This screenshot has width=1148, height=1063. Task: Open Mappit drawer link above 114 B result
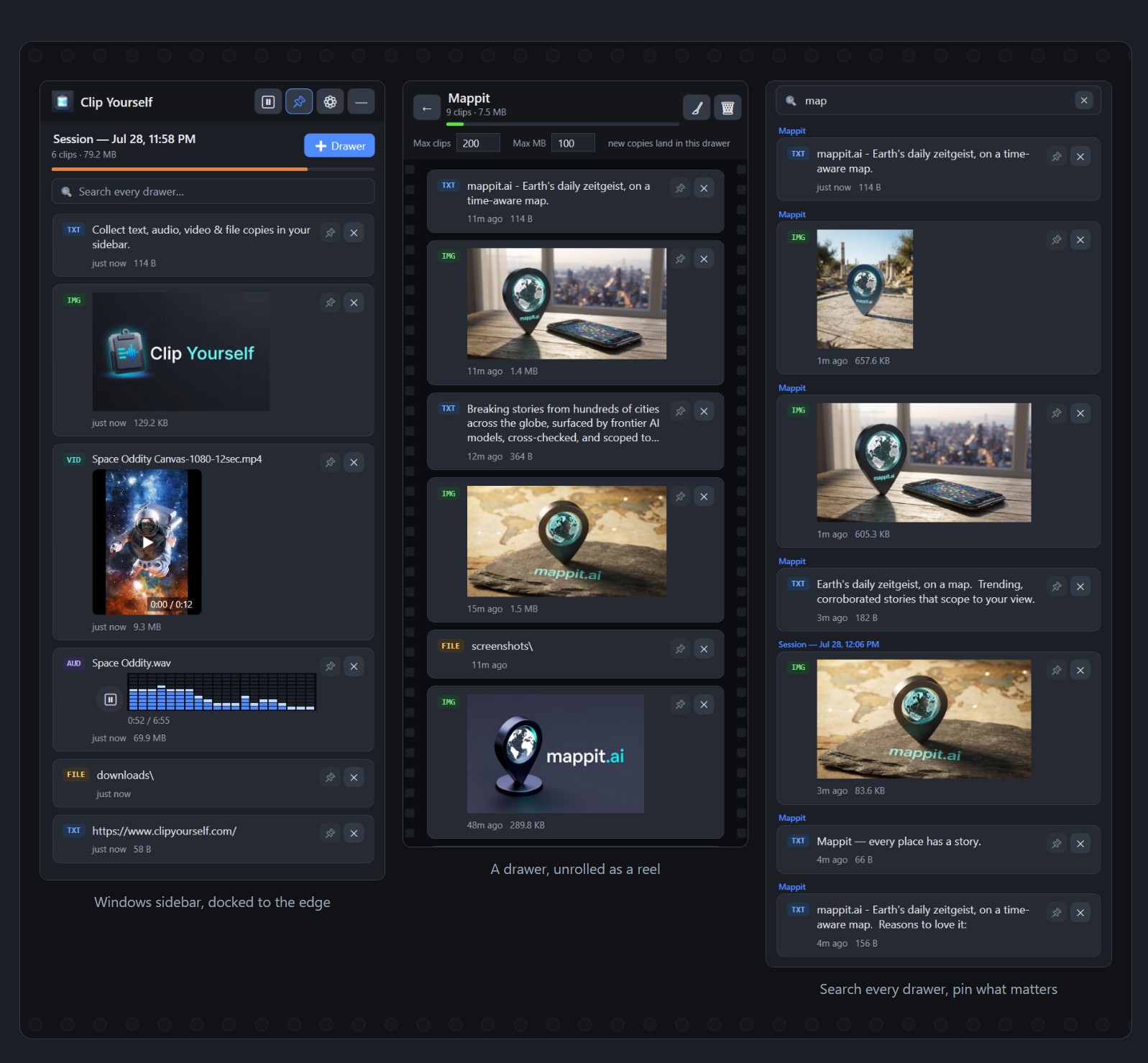[x=792, y=131]
